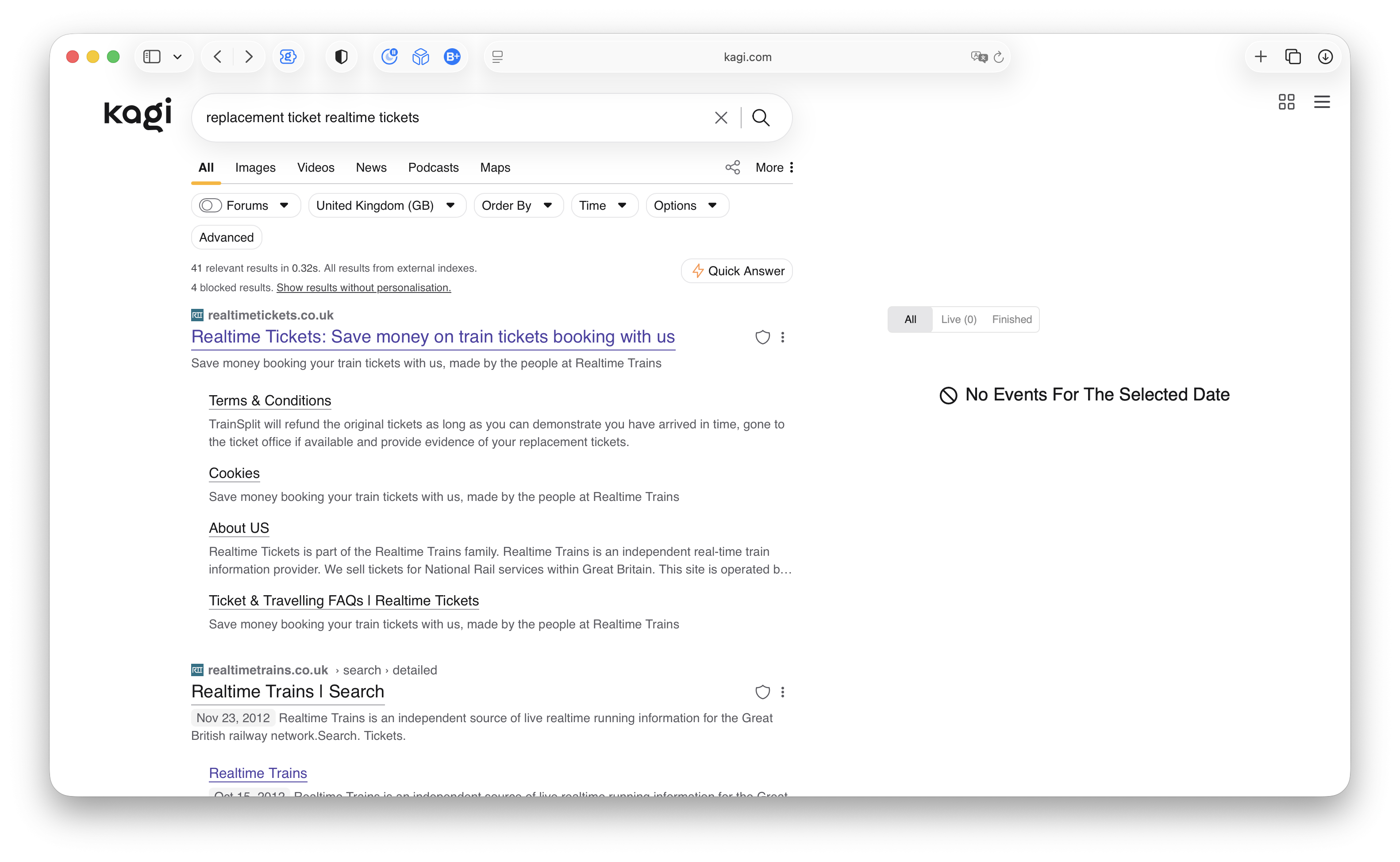Screen dimensions: 1400x862
Task: Select the Live (0) events tab
Action: (x=958, y=319)
